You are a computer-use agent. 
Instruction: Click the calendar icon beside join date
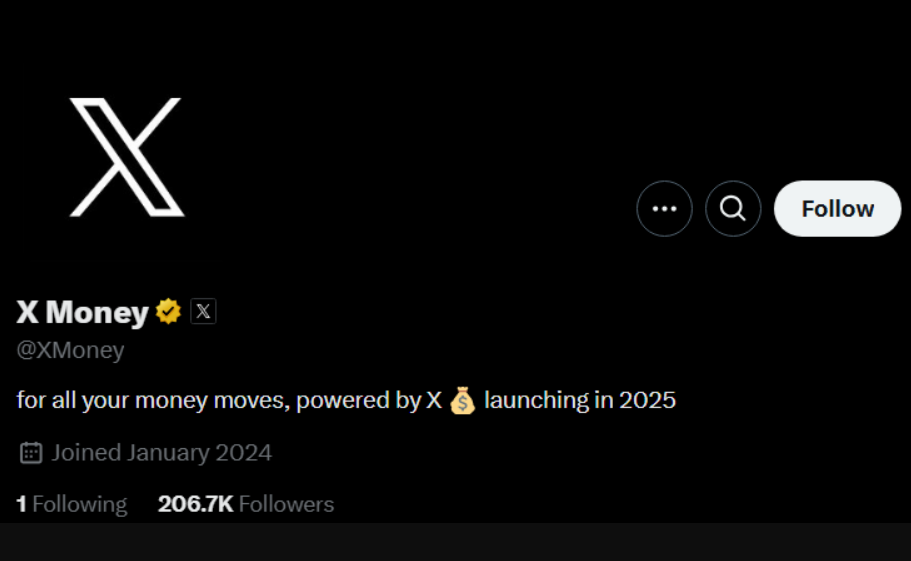pyautogui.click(x=31, y=453)
